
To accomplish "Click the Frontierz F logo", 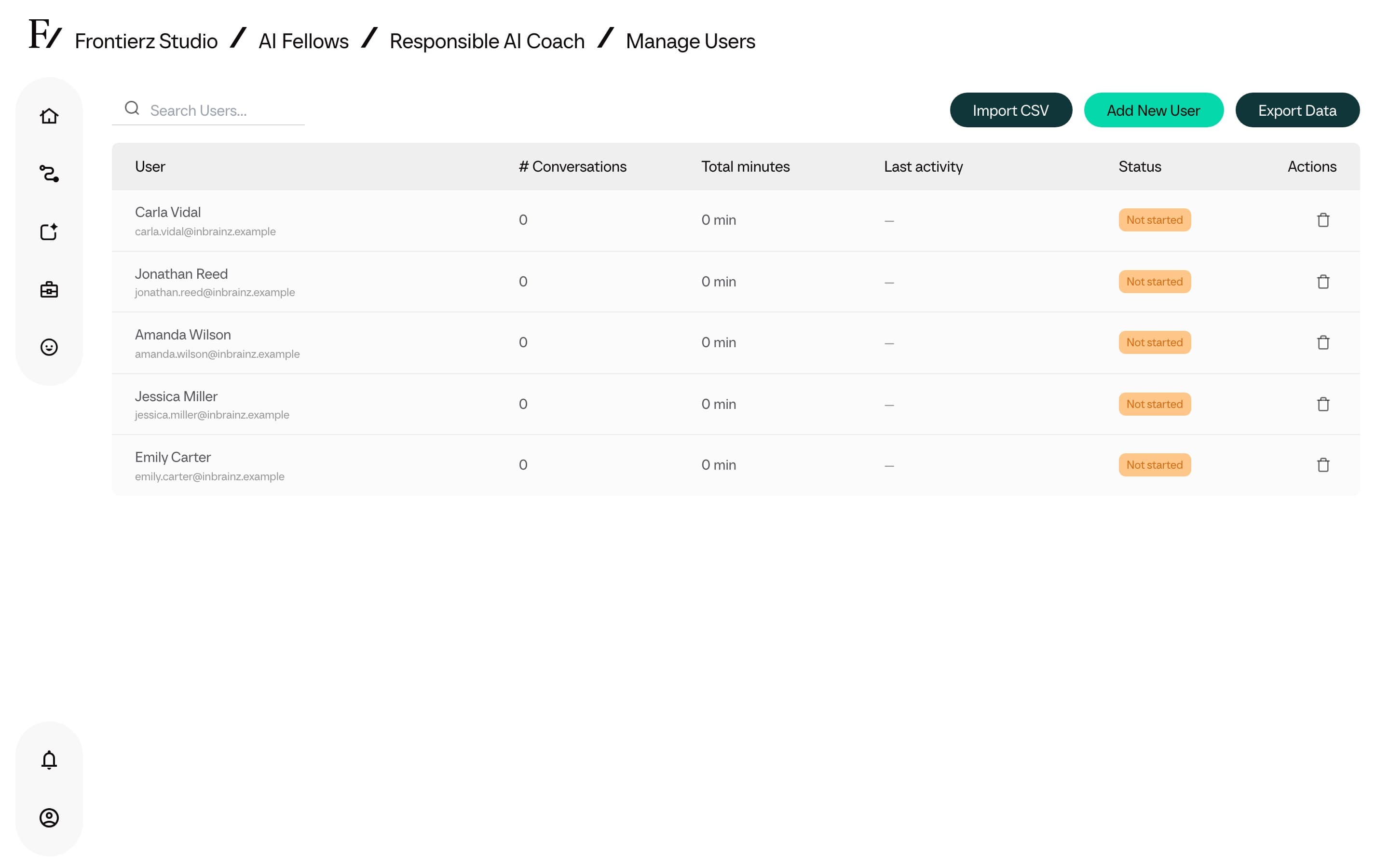I will pyautogui.click(x=45, y=34).
